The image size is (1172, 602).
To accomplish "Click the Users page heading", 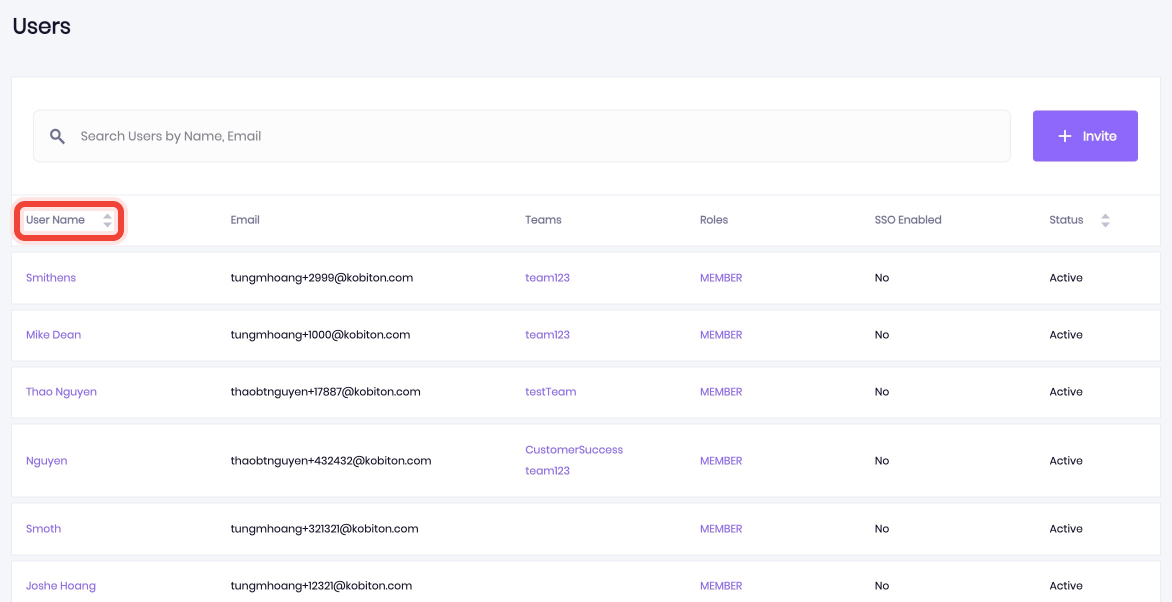I will pyautogui.click(x=41, y=26).
